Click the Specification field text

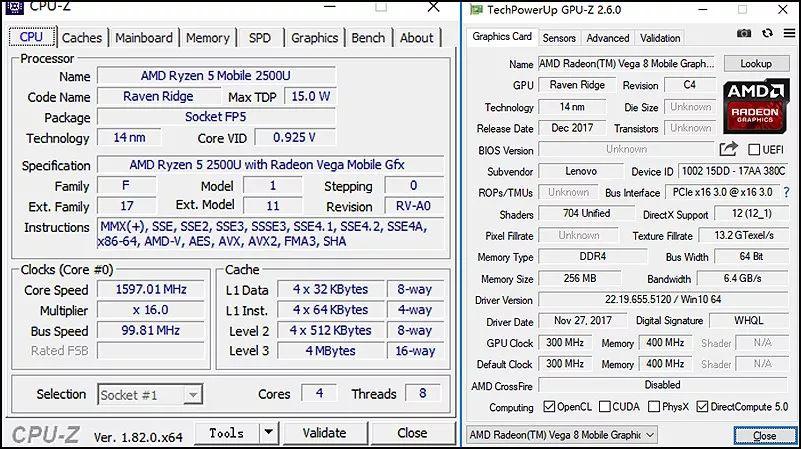point(267,164)
